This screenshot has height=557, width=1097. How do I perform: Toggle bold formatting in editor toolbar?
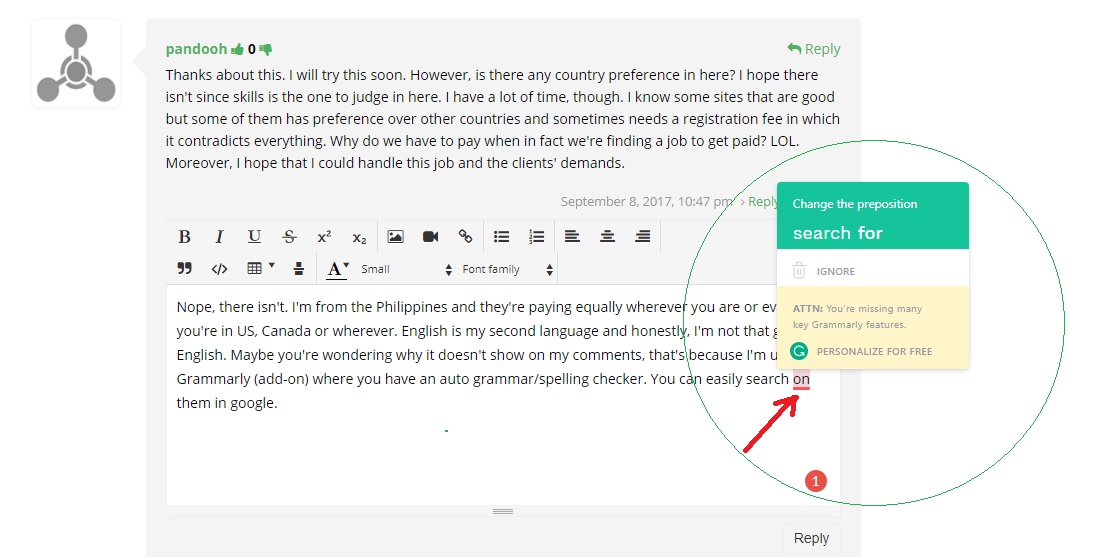tap(185, 237)
